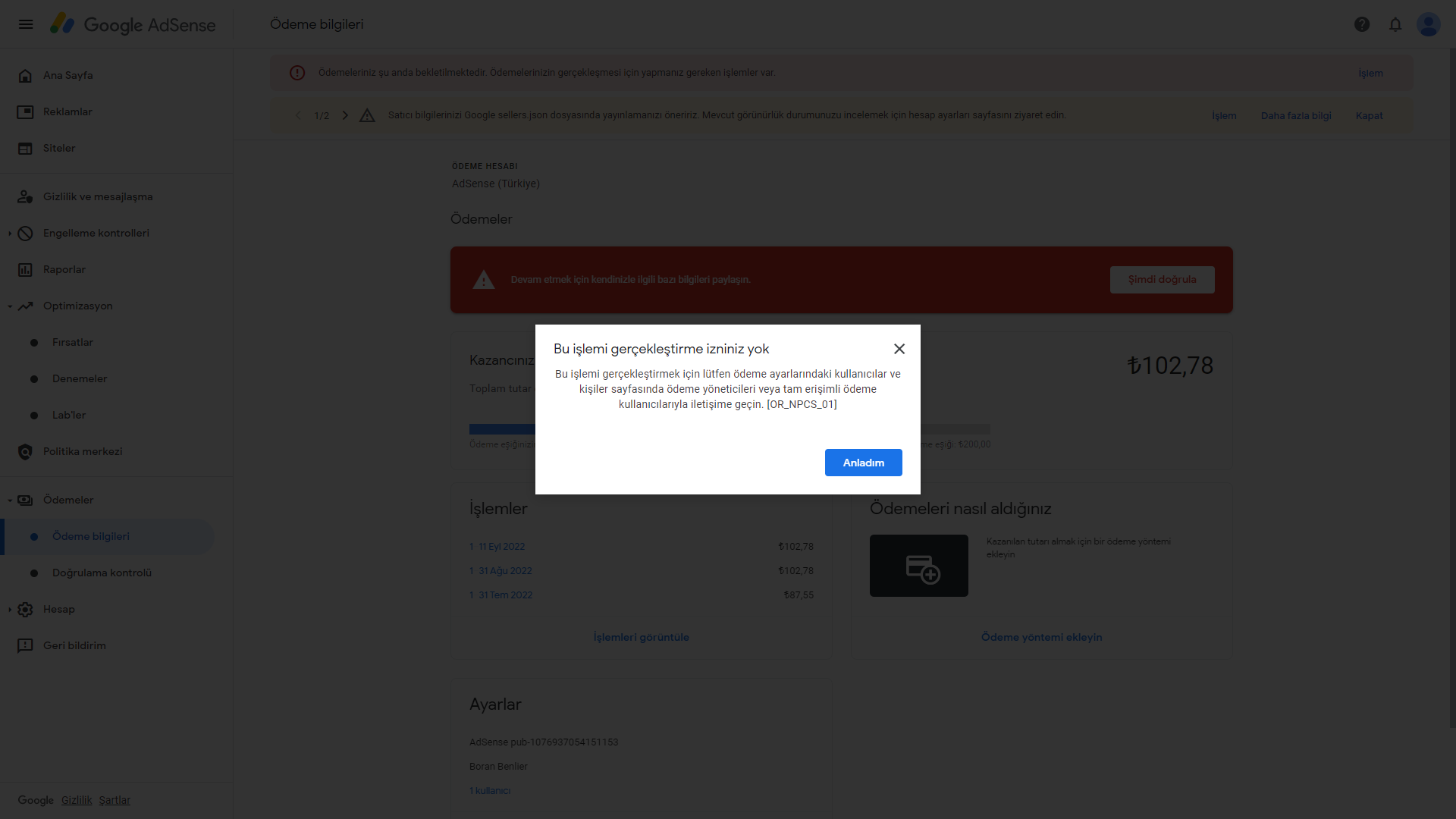The height and width of the screenshot is (819, 1456).
Task: Click the add payment method card thumbnail
Action: [x=919, y=566]
